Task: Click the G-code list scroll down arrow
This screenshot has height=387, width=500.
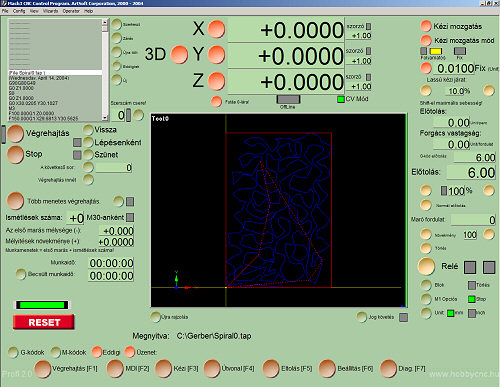Action: (105, 118)
